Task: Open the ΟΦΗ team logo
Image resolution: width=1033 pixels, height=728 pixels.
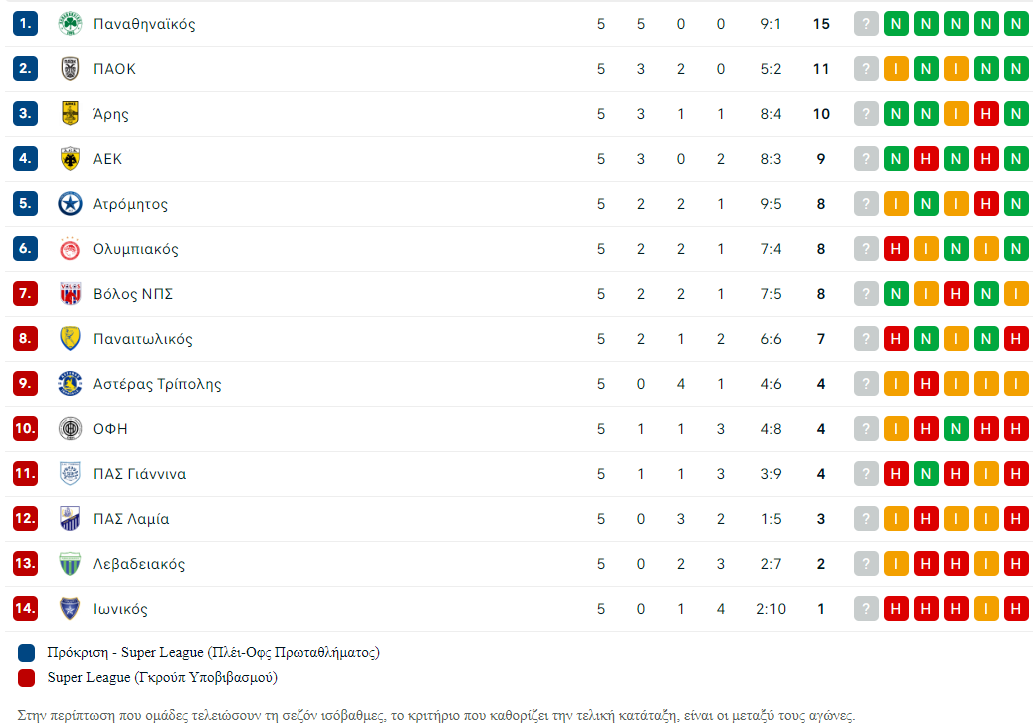Action: pyautogui.click(x=70, y=428)
